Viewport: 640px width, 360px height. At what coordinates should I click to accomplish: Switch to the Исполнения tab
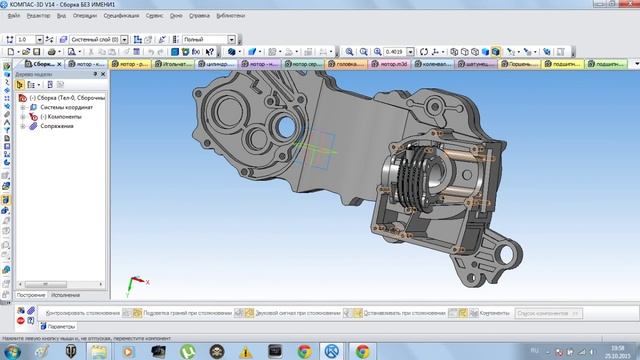pos(65,295)
